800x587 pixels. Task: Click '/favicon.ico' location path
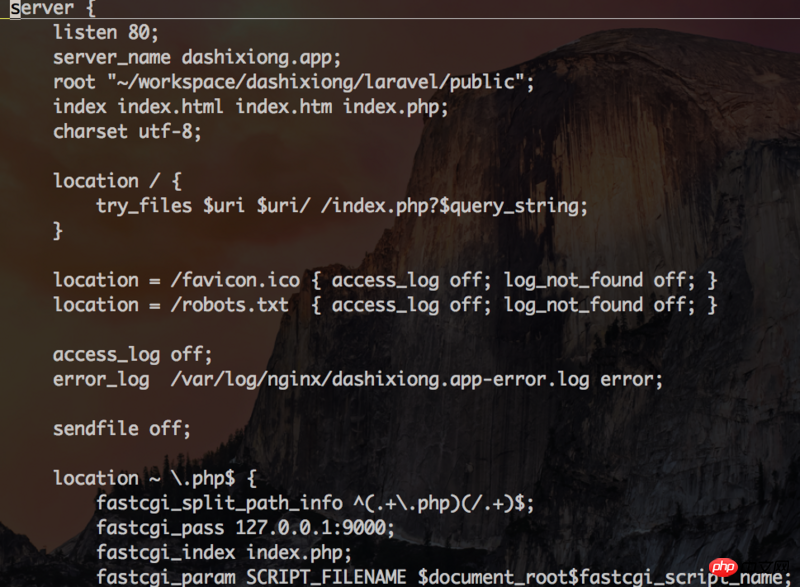[x=235, y=280]
